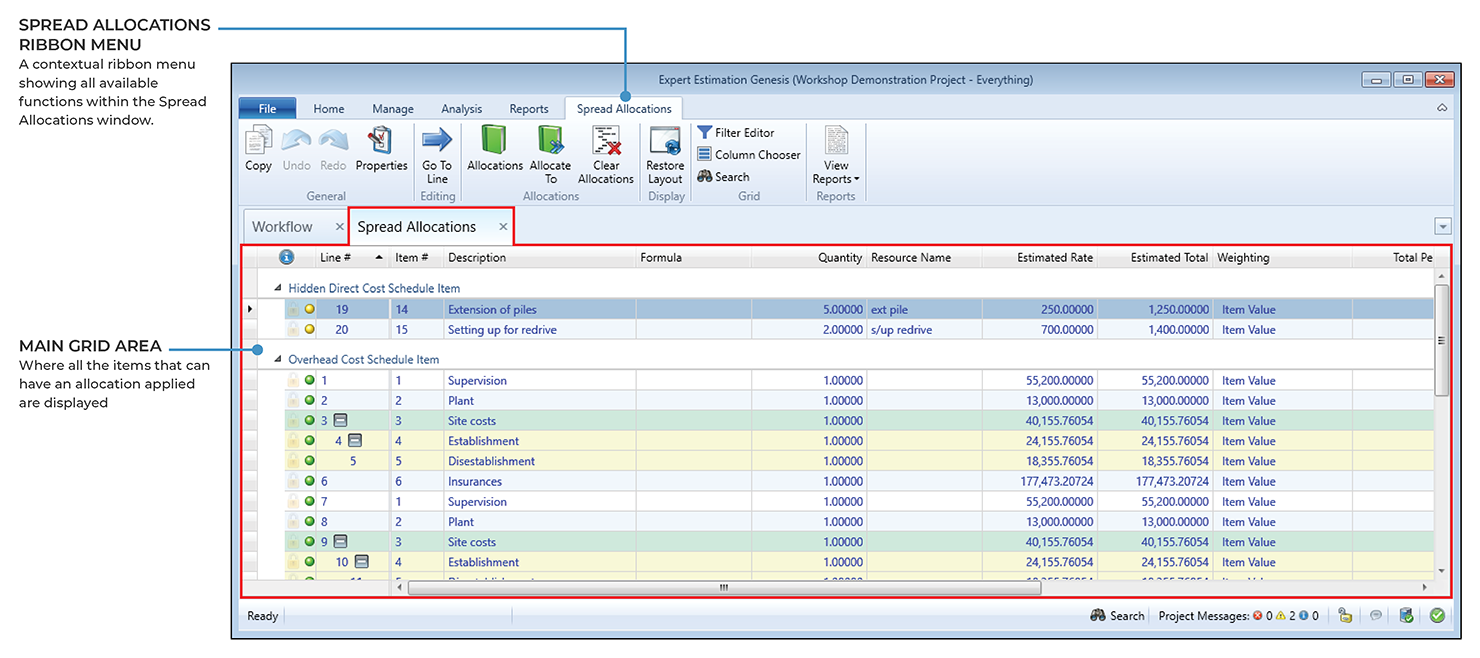Toggle the green status dot for Supervision line 1
The width and height of the screenshot is (1480, 658).
coord(310,380)
